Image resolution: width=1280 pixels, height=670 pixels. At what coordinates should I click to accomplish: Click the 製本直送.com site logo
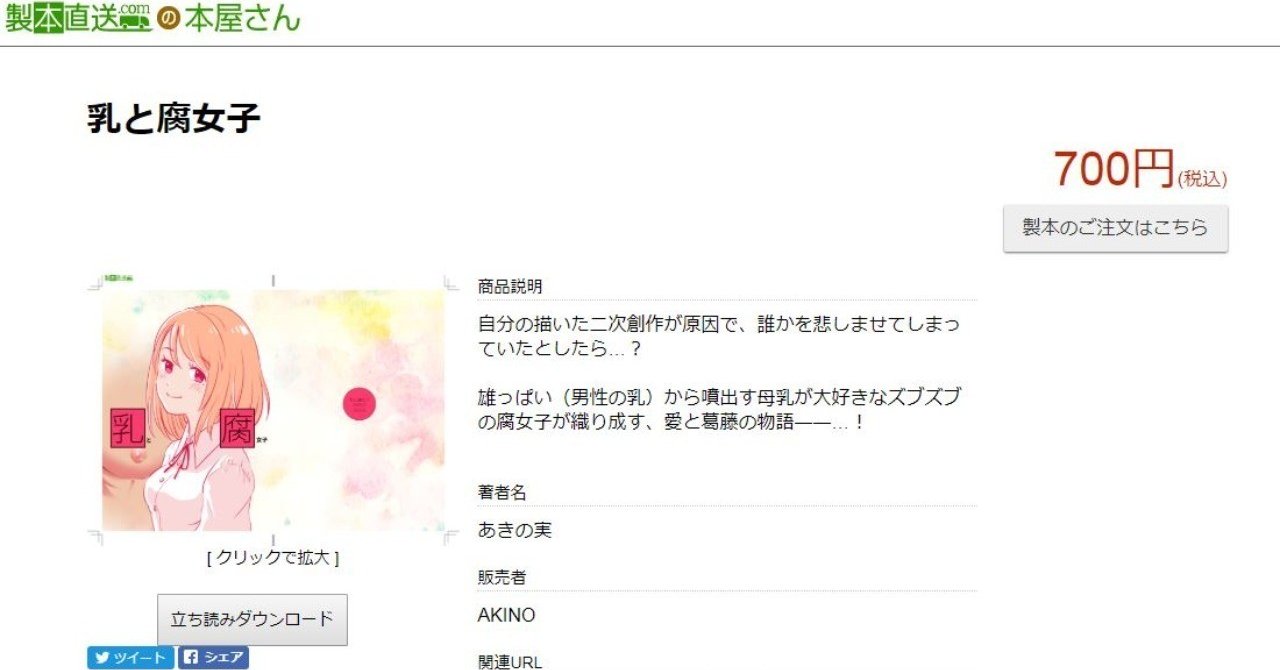(78, 17)
